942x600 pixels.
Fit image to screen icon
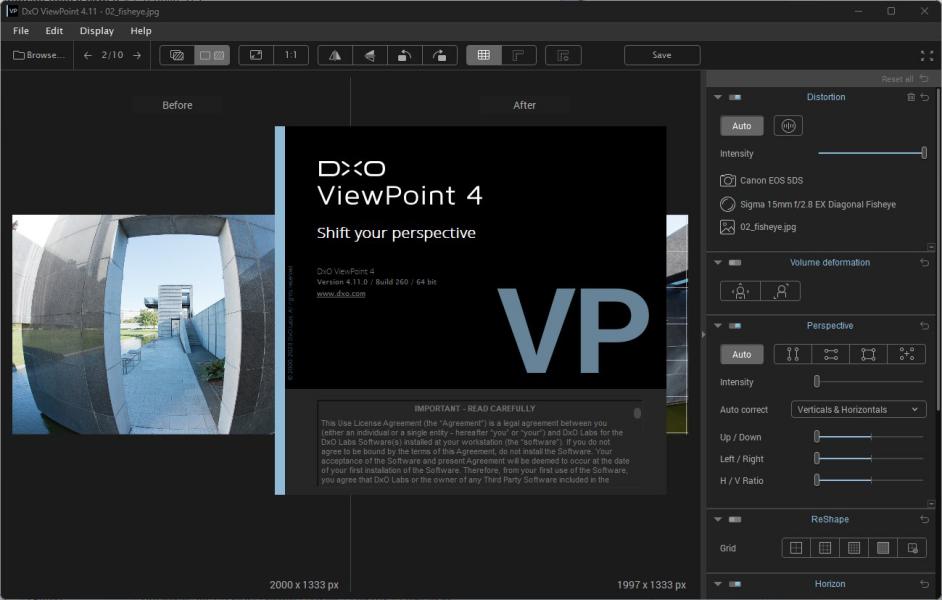click(256, 55)
